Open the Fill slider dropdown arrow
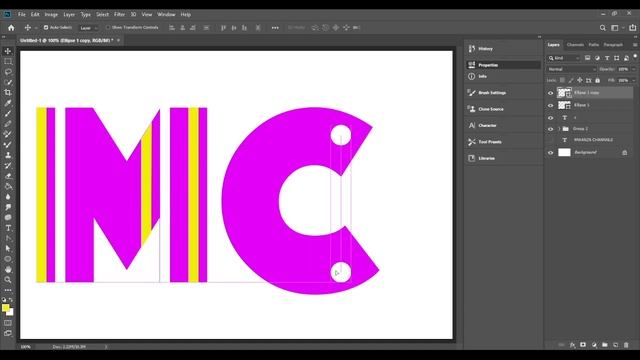The image size is (640, 360). point(634,80)
